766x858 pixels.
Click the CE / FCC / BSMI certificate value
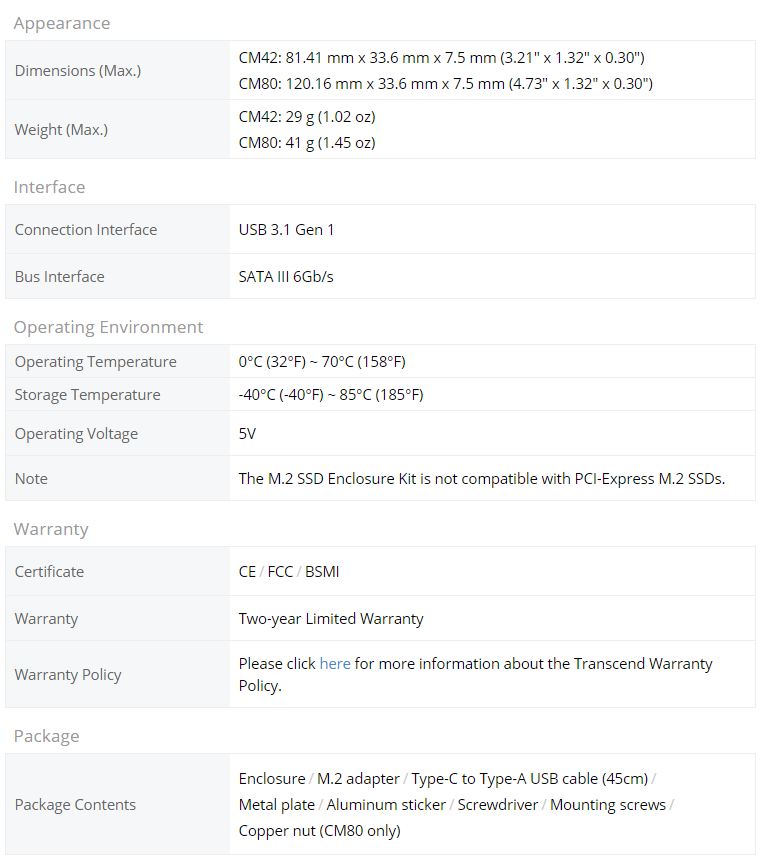289,572
